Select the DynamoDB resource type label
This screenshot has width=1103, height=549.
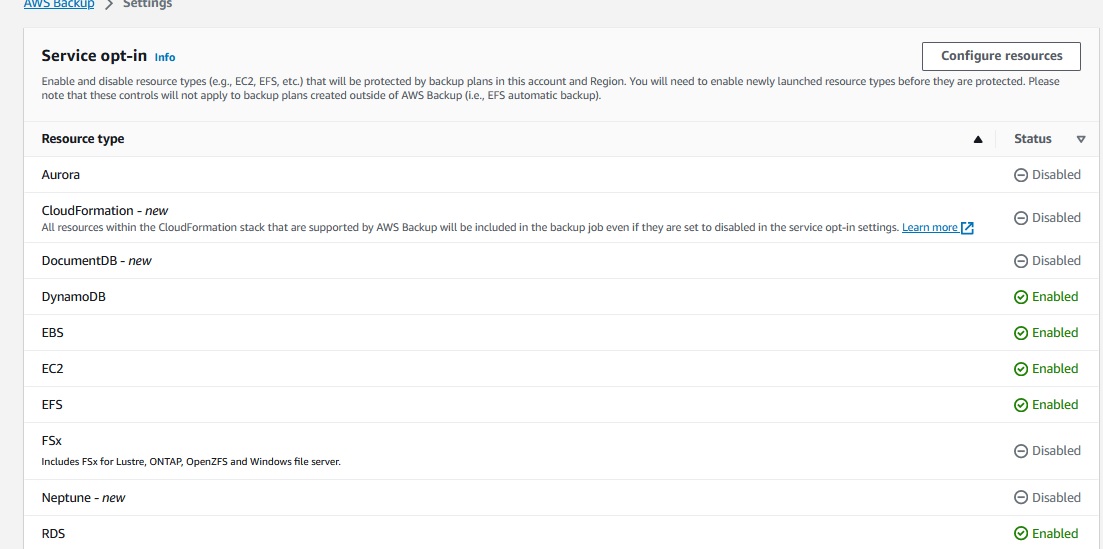pyautogui.click(x=74, y=297)
